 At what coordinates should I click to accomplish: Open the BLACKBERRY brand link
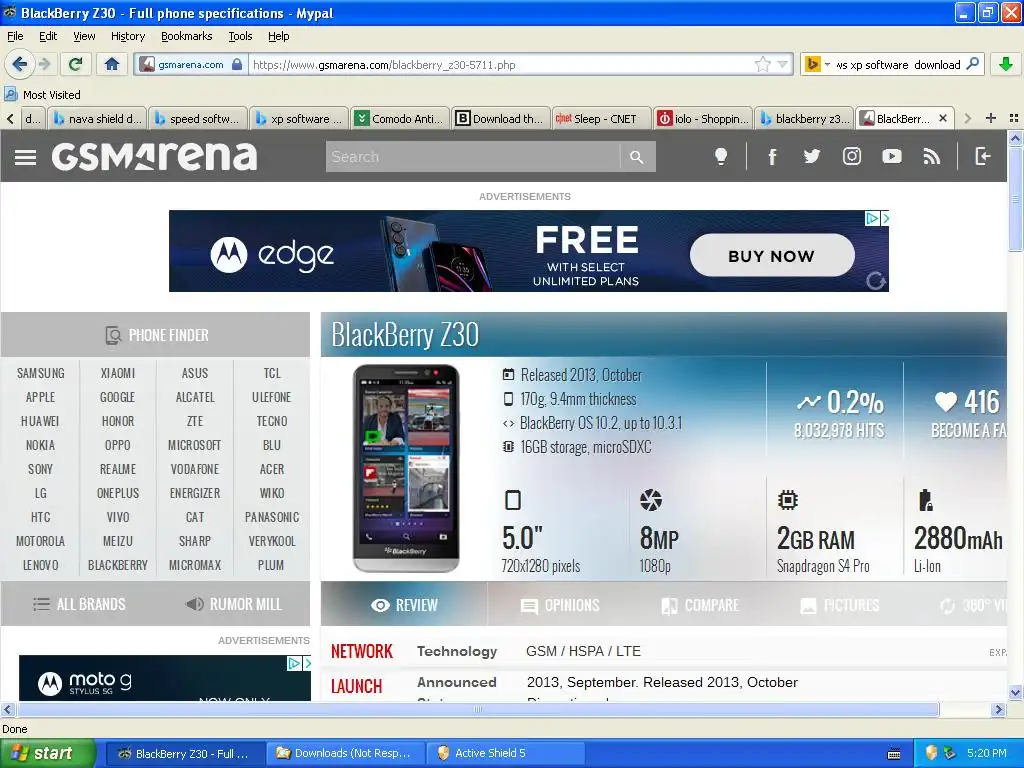[x=118, y=565]
